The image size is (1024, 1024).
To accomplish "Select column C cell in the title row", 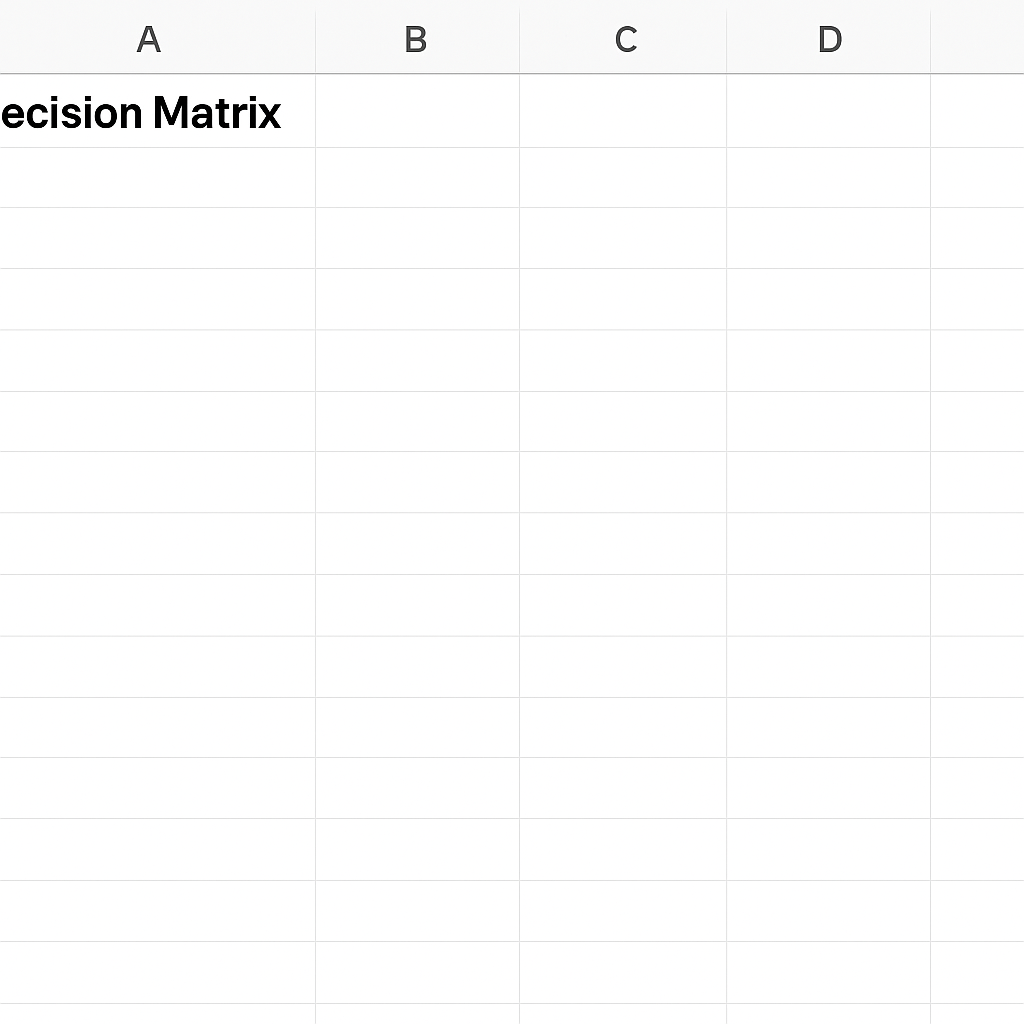I will click(623, 111).
